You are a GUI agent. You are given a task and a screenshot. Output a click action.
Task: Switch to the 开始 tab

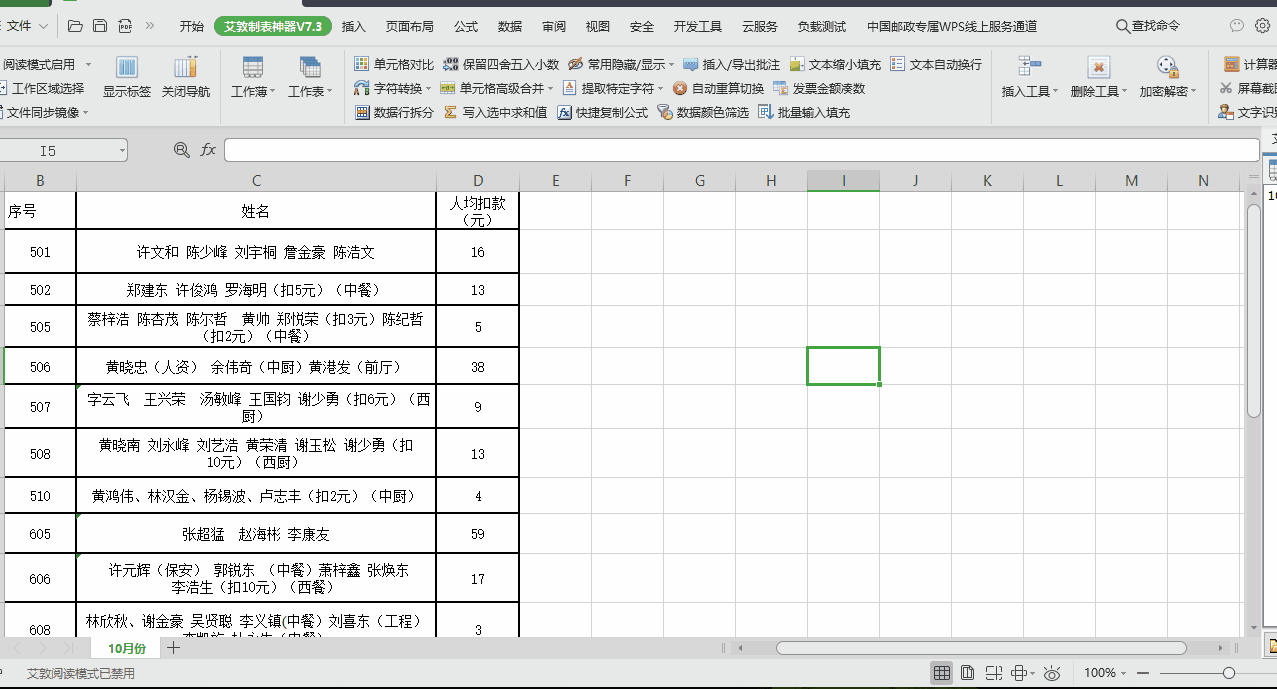192,26
